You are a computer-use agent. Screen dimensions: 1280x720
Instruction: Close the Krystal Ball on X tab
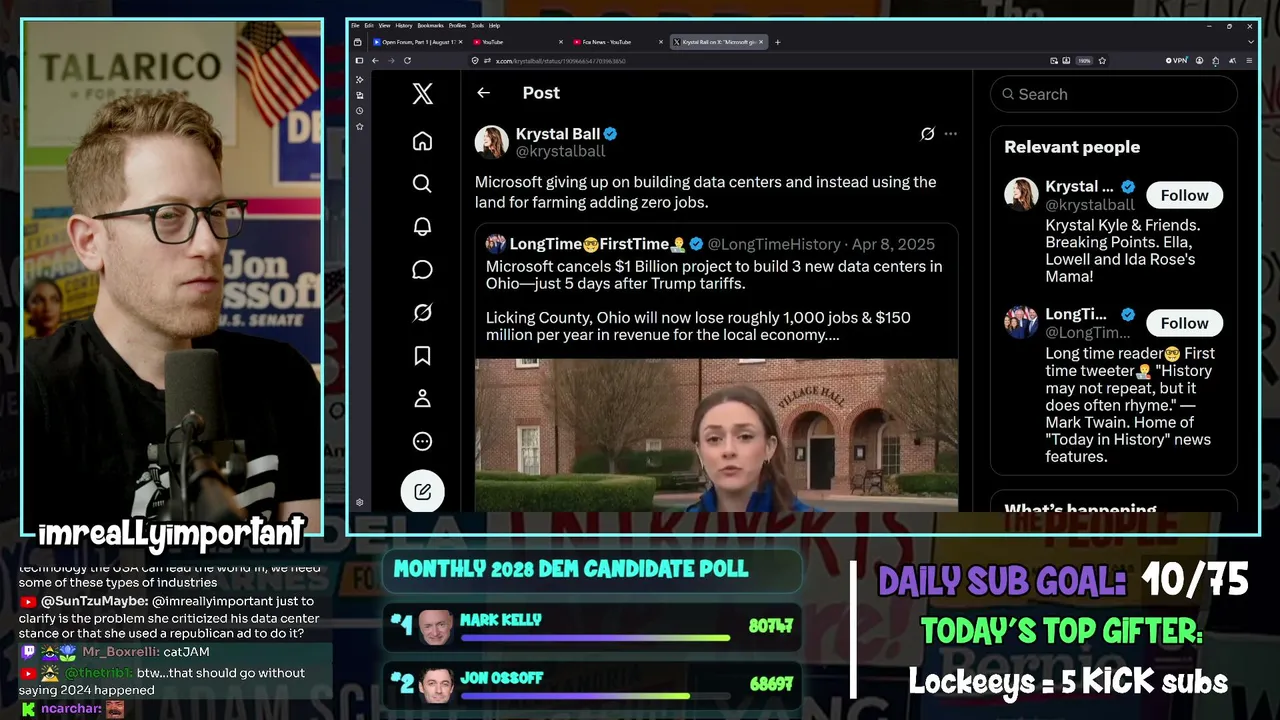(x=762, y=42)
